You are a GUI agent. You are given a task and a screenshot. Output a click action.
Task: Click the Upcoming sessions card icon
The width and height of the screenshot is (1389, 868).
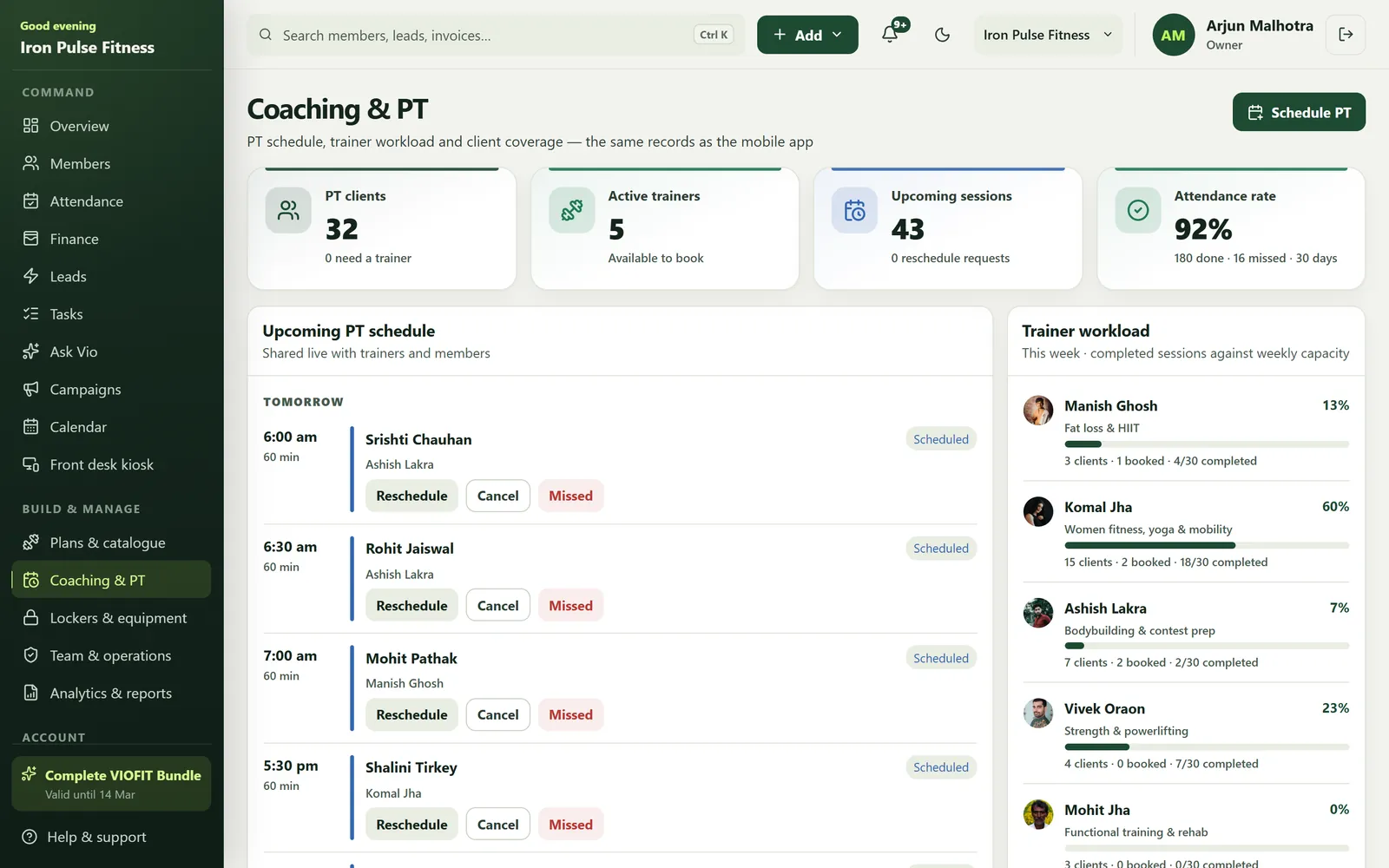854,210
